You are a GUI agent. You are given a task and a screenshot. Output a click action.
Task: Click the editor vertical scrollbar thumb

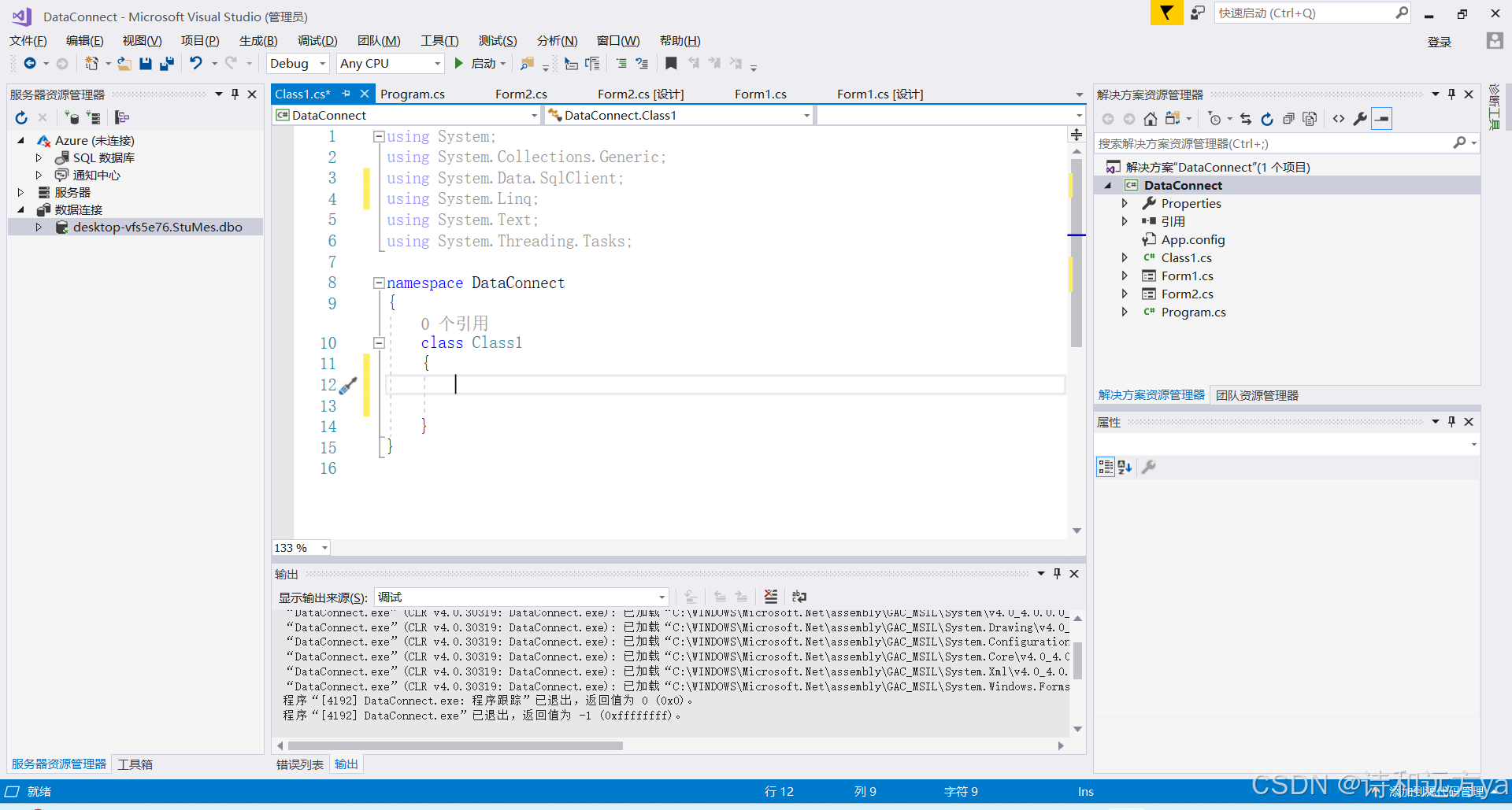click(1077, 252)
